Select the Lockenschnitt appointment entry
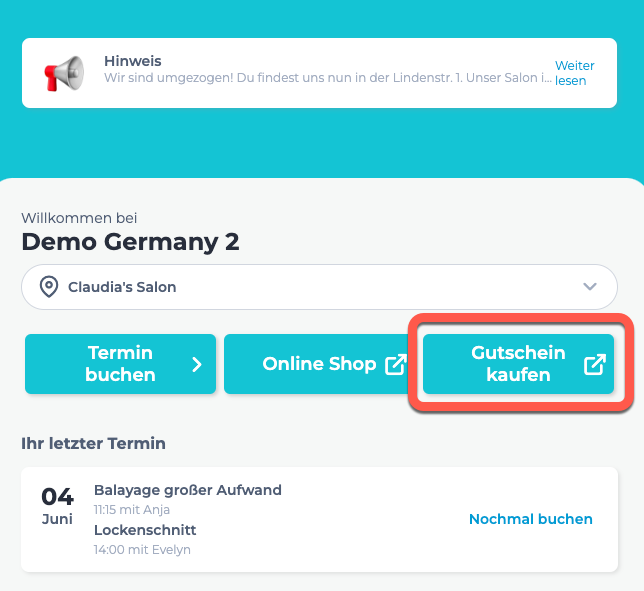The image size is (644, 591). (145, 530)
